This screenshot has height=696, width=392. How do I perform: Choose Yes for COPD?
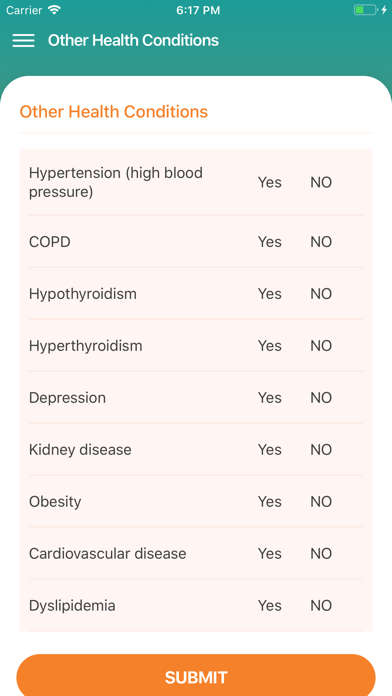(269, 242)
